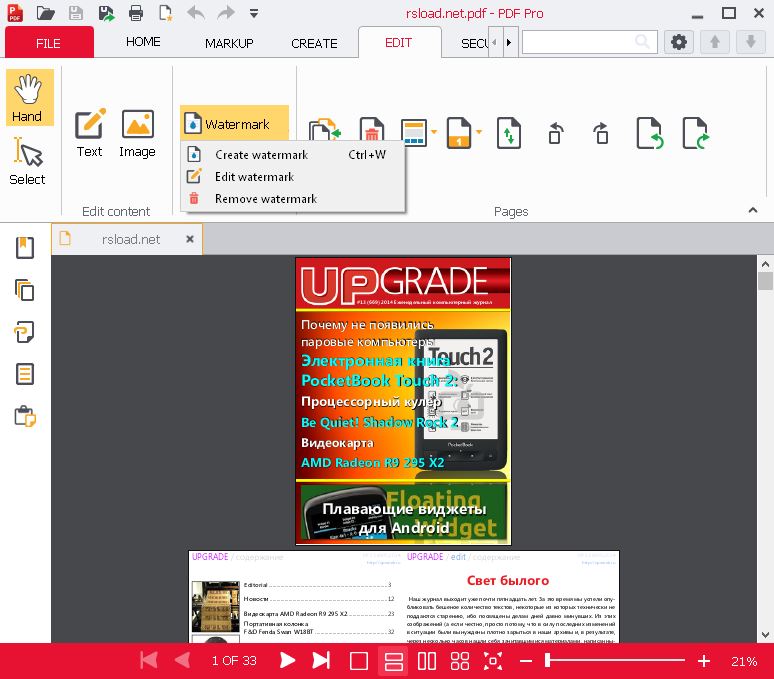The height and width of the screenshot is (679, 774).
Task: Switch to continuous page view
Action: click(x=393, y=661)
